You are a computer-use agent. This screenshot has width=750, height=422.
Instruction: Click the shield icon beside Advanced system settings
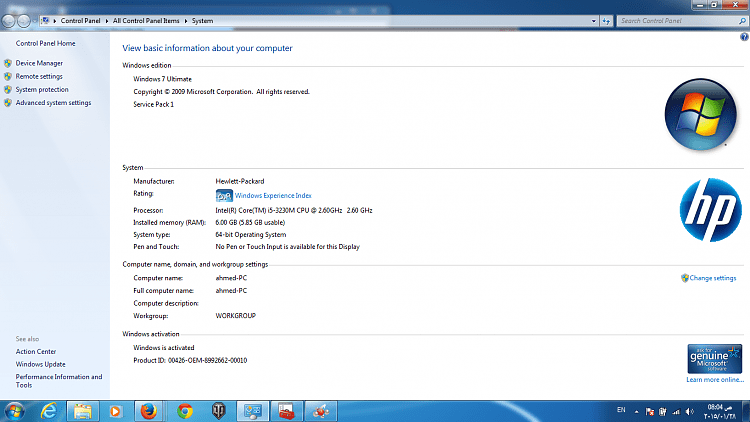click(8, 103)
